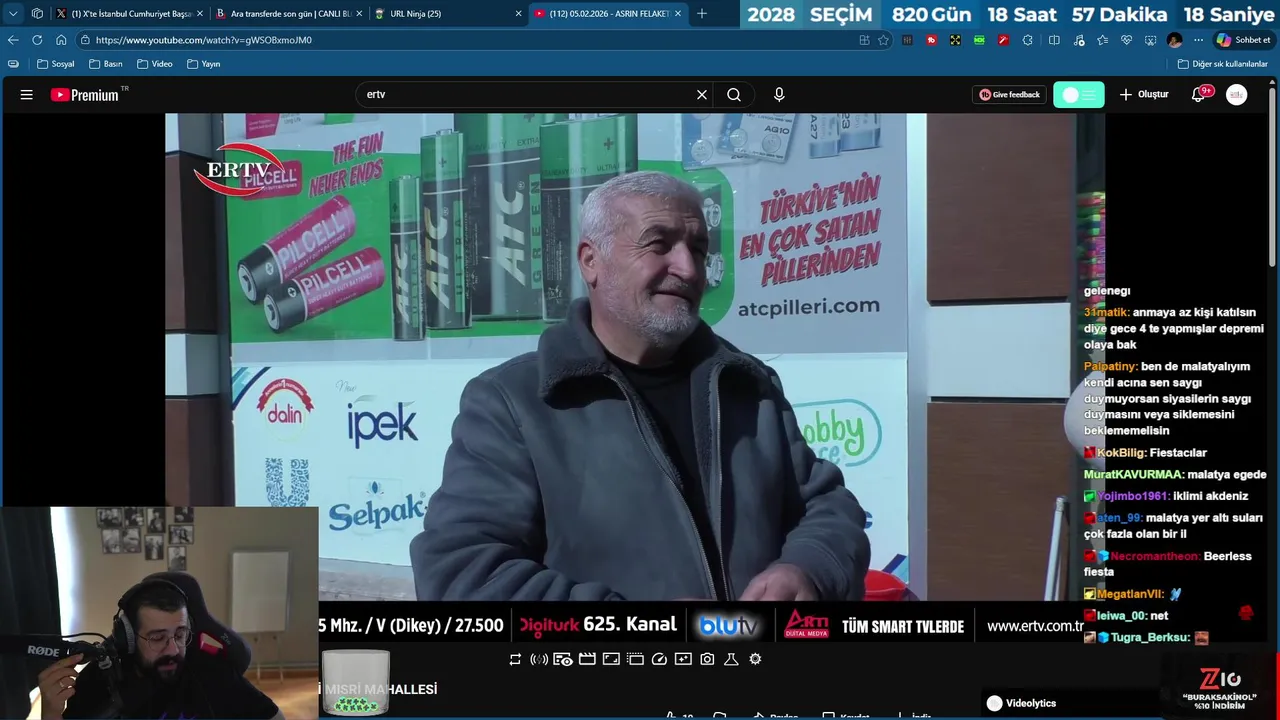Click the flask experiments icon under video

coord(731,659)
